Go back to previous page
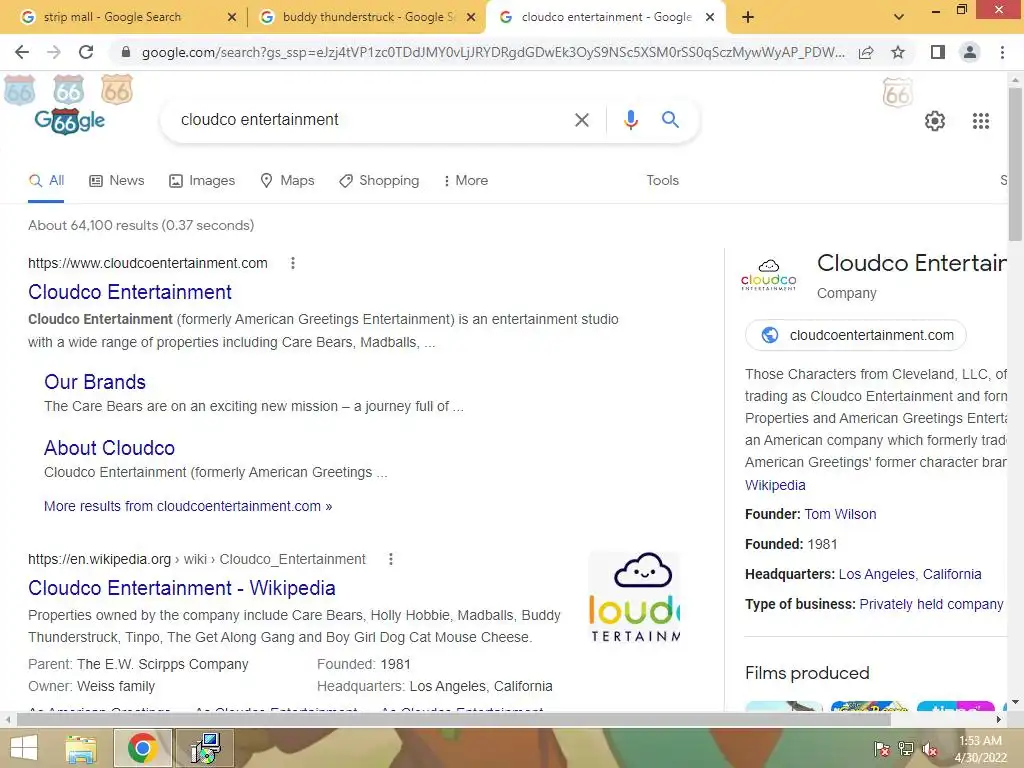Image resolution: width=1024 pixels, height=768 pixels. tap(22, 52)
